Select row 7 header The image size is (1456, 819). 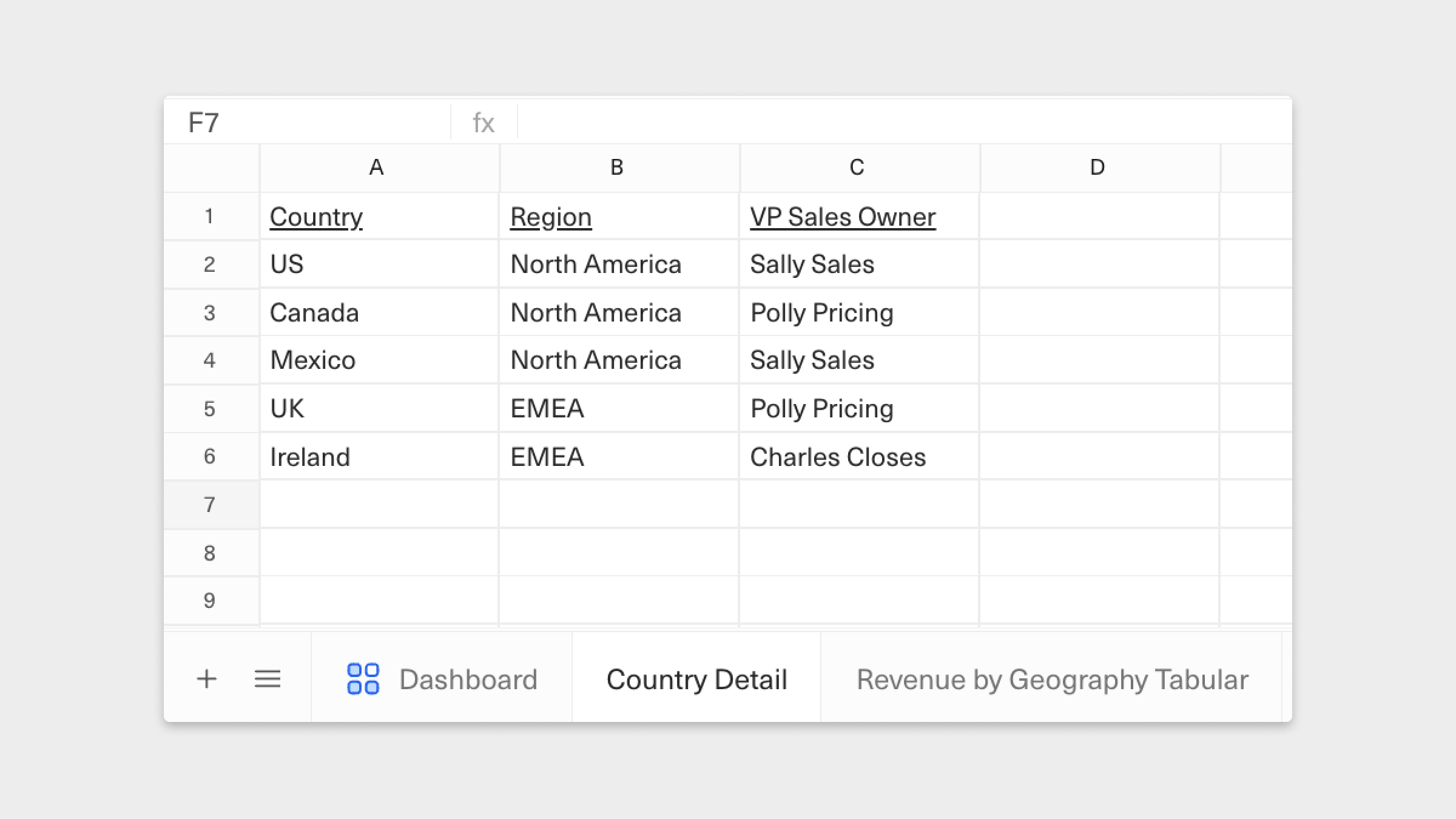tap(210, 505)
